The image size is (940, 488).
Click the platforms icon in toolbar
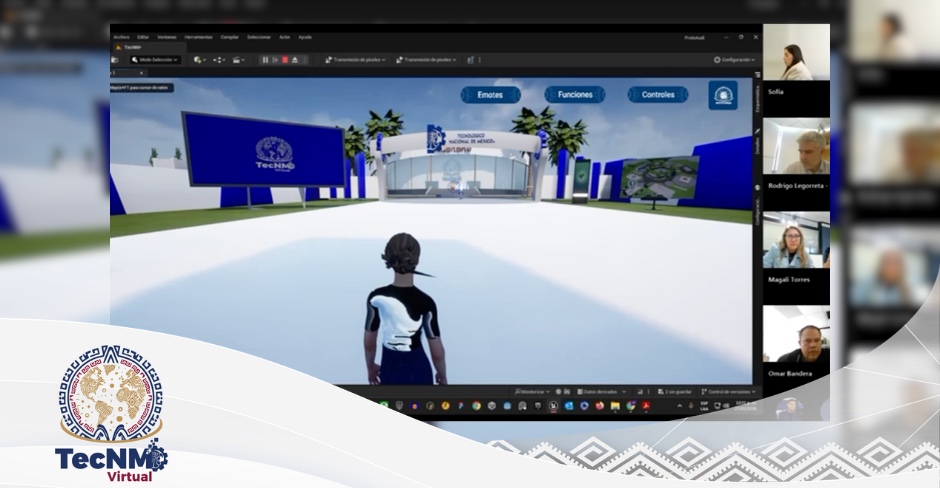tap(471, 60)
